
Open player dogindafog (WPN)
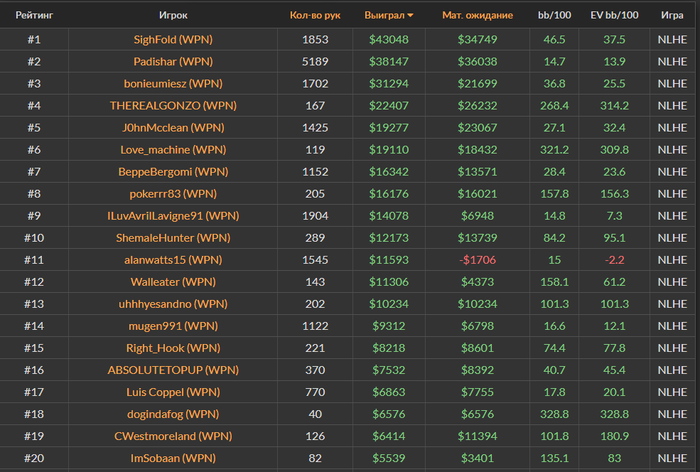173,414
